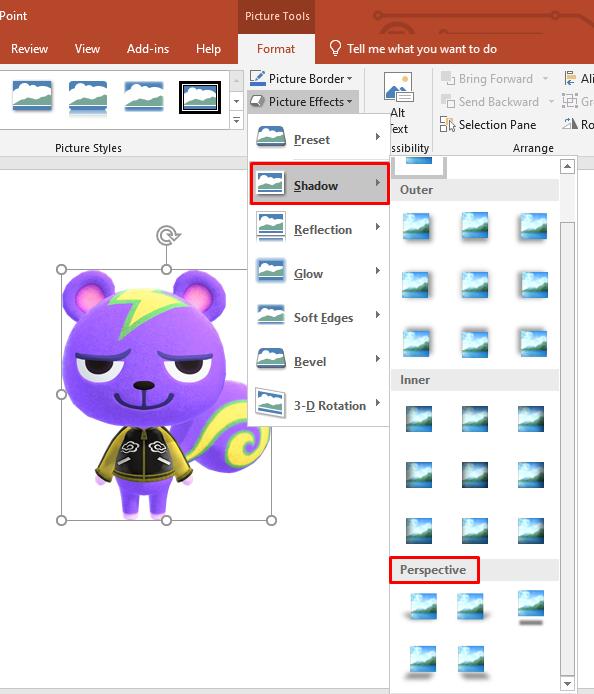
Task: Apply left Outer shadow in third row
Action: [x=417, y=343]
